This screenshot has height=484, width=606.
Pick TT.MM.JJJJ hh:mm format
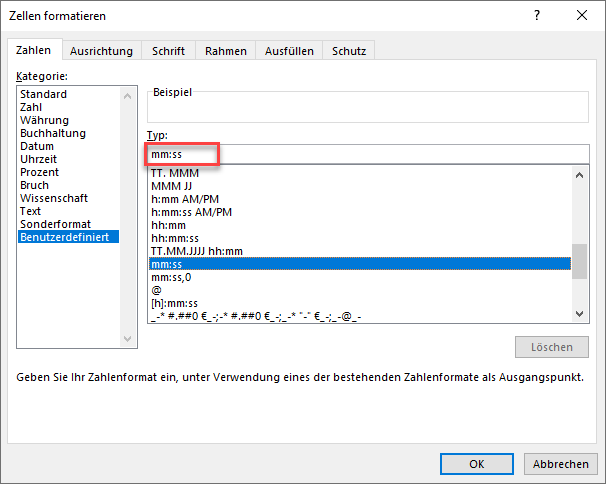(x=360, y=251)
